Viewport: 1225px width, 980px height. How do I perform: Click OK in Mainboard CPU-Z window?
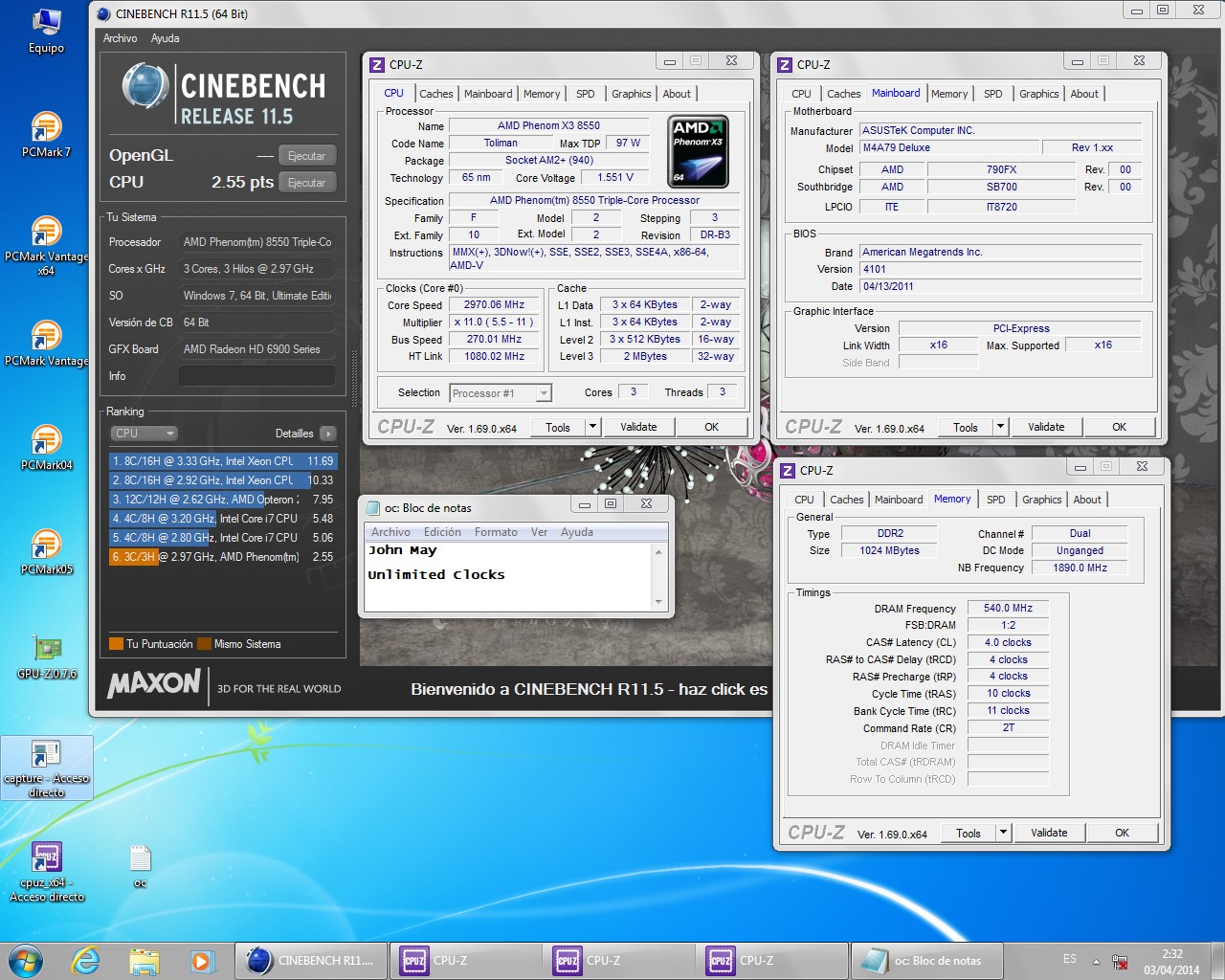[x=1119, y=427]
